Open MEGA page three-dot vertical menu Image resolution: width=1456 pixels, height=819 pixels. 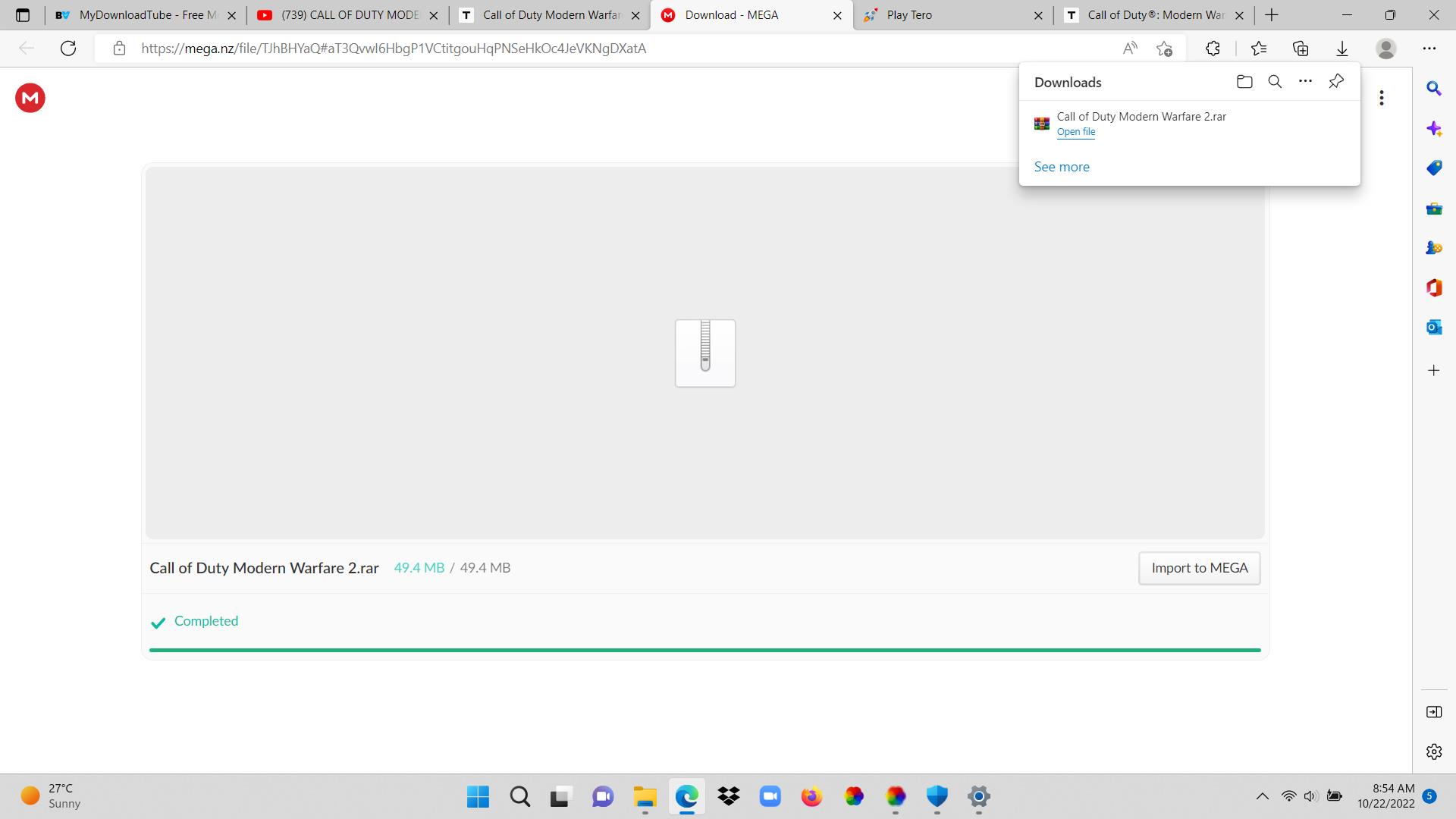(x=1382, y=98)
